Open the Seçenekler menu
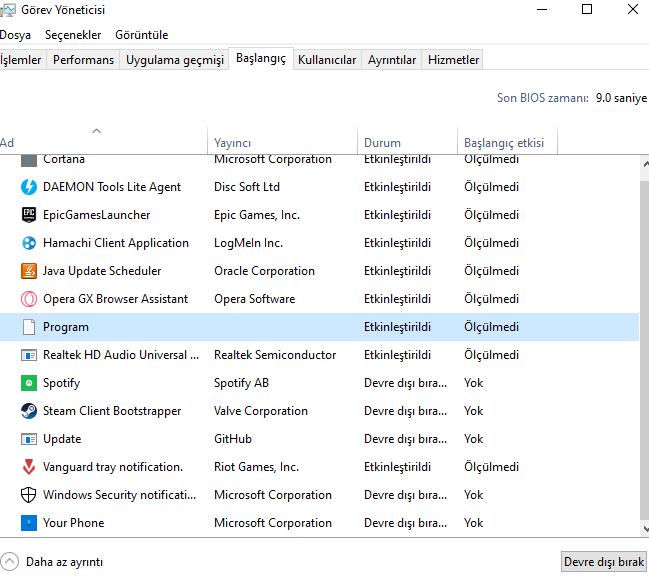The image size is (649, 585). [x=73, y=35]
